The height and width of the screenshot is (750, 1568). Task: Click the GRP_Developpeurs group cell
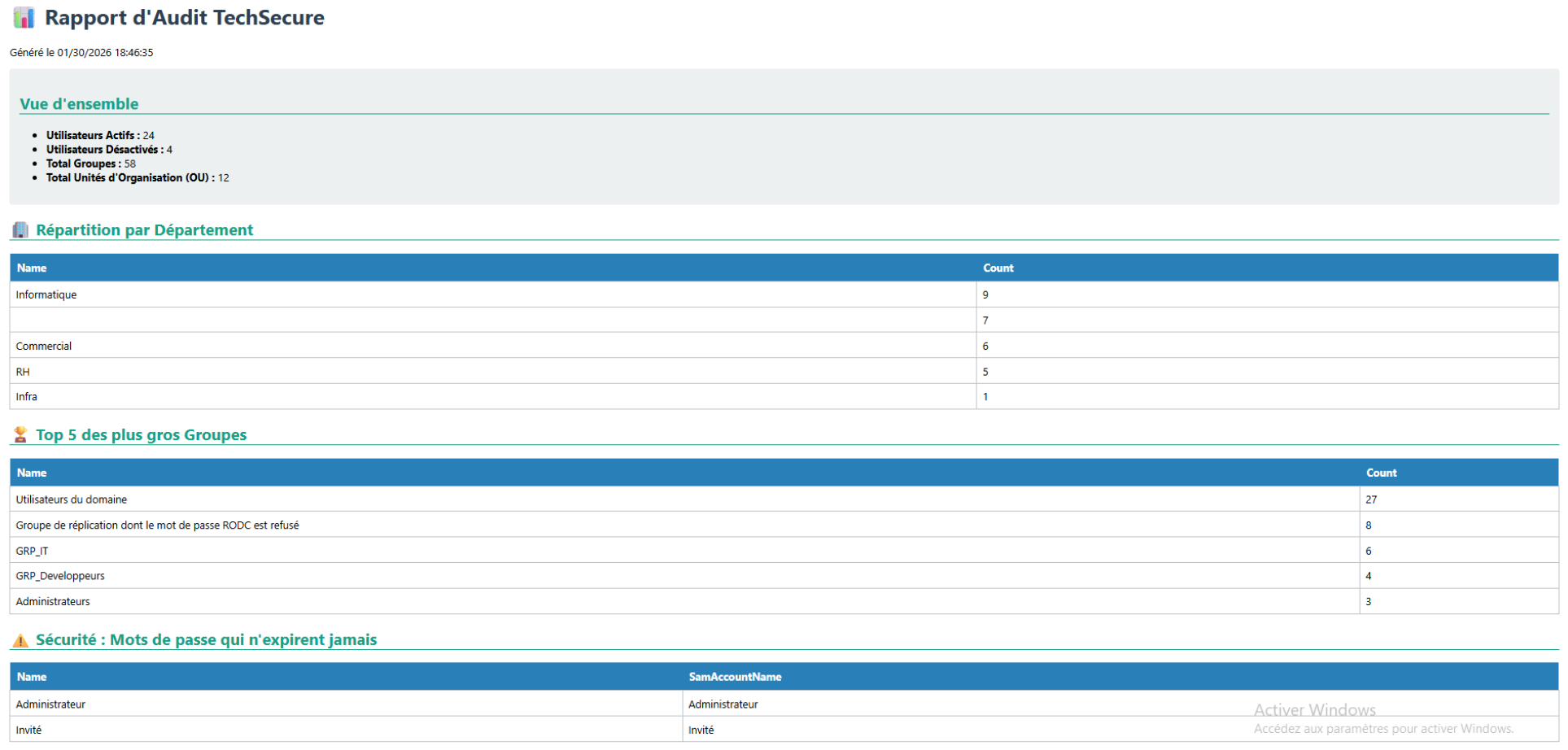pos(60,576)
